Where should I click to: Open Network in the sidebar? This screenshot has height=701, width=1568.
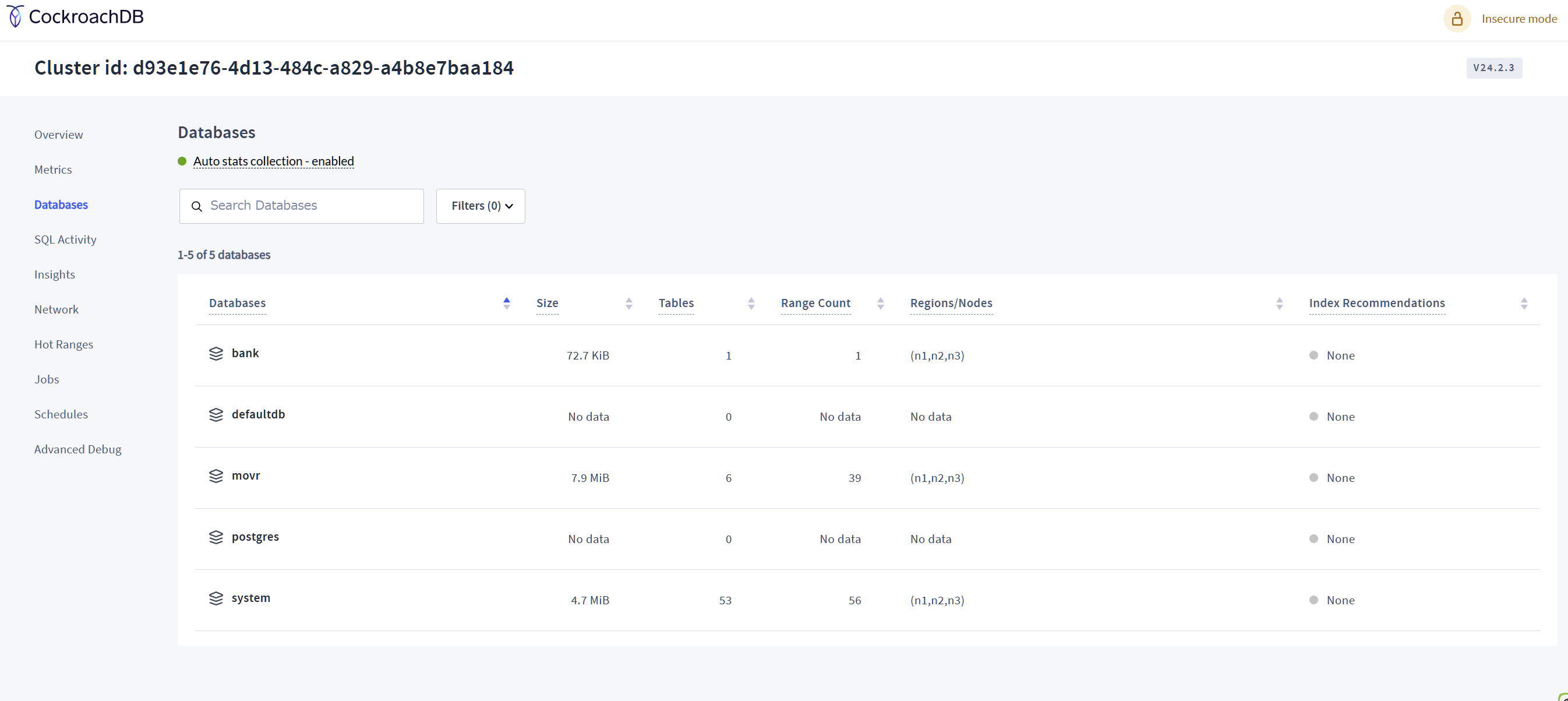[x=56, y=309]
